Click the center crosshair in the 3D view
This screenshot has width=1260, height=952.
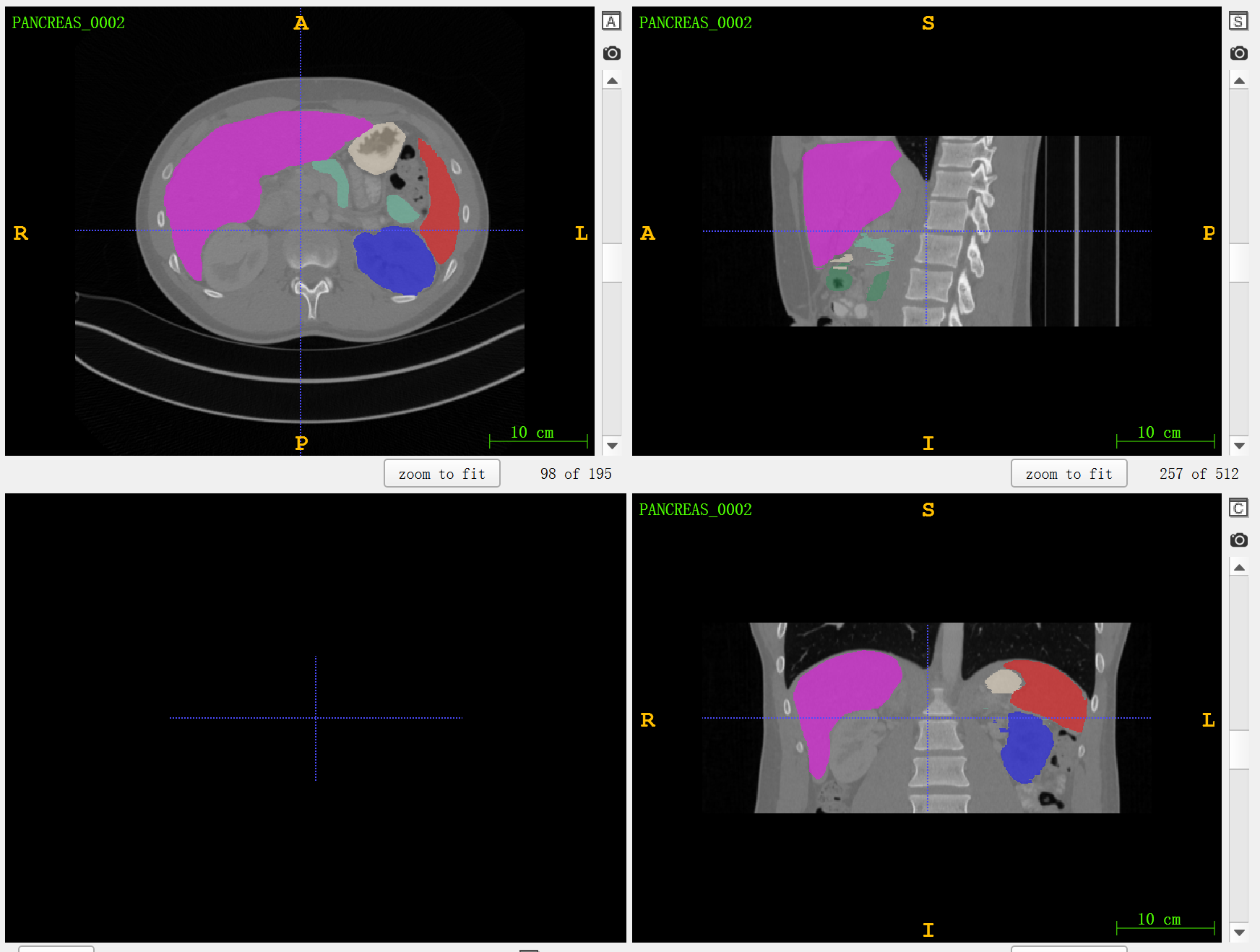(316, 718)
